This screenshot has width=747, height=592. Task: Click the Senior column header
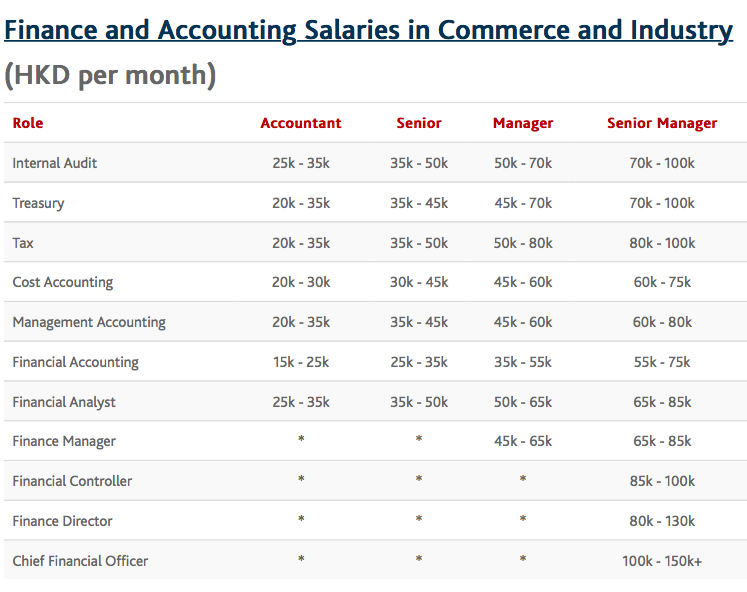[419, 123]
